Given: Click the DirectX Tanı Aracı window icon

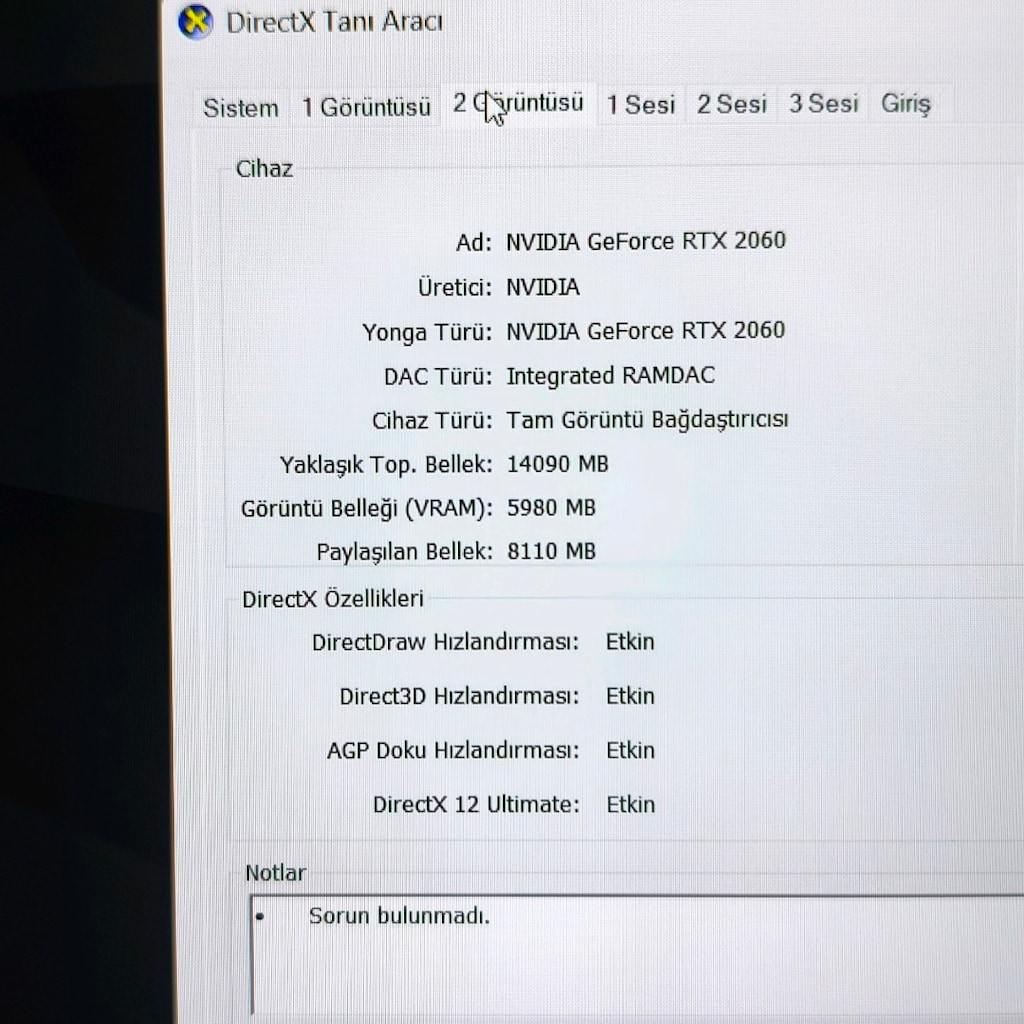Looking at the screenshot, I should [x=195, y=22].
